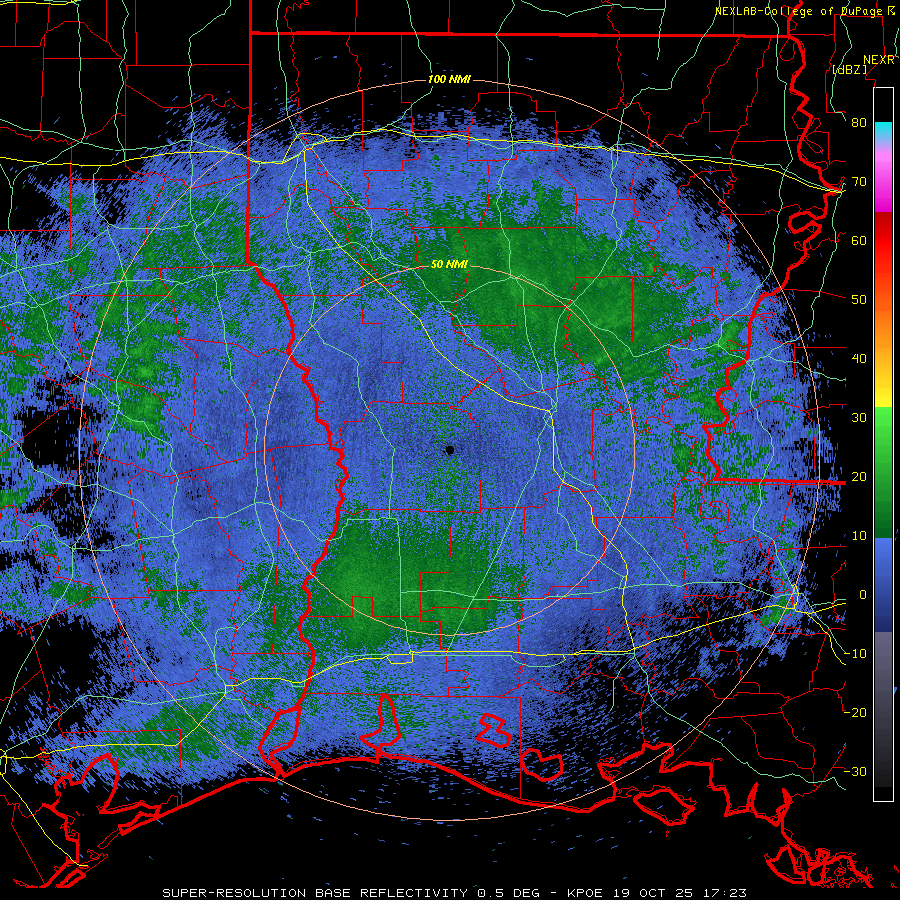Click the green band of the color bar
Image resolution: width=900 pixels, height=900 pixels.
pos(883,472)
